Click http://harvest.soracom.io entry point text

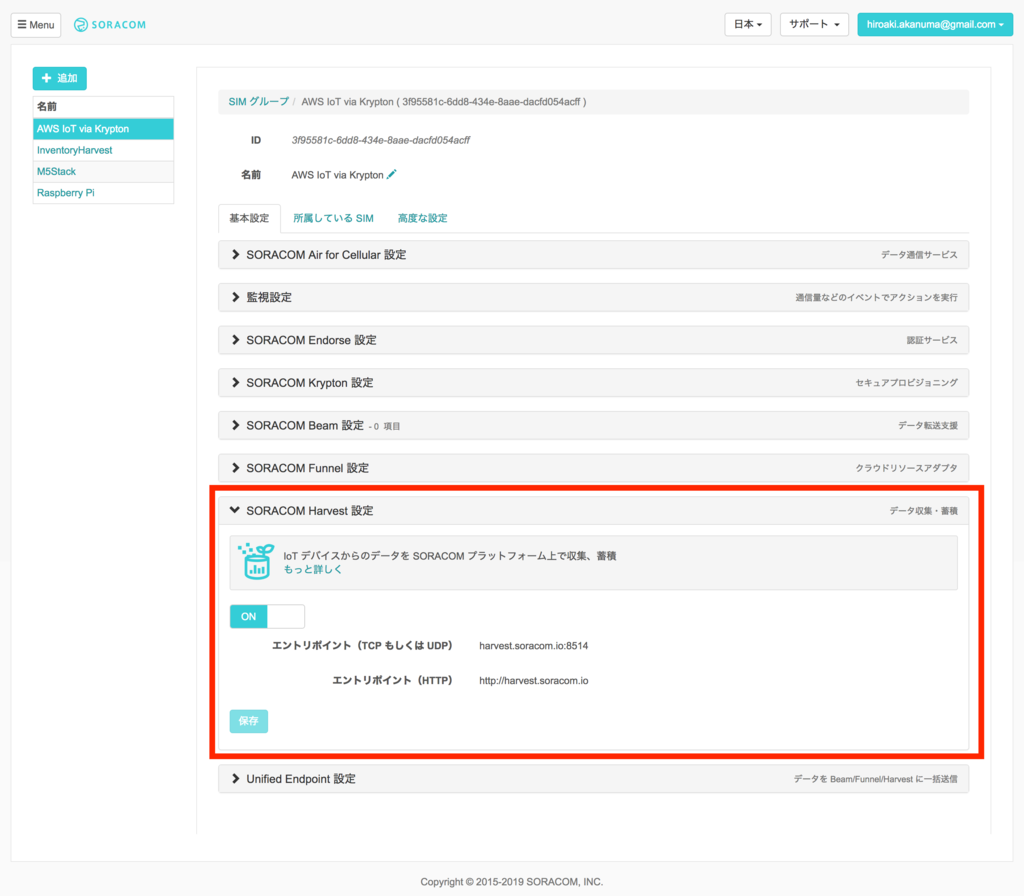click(x=534, y=680)
